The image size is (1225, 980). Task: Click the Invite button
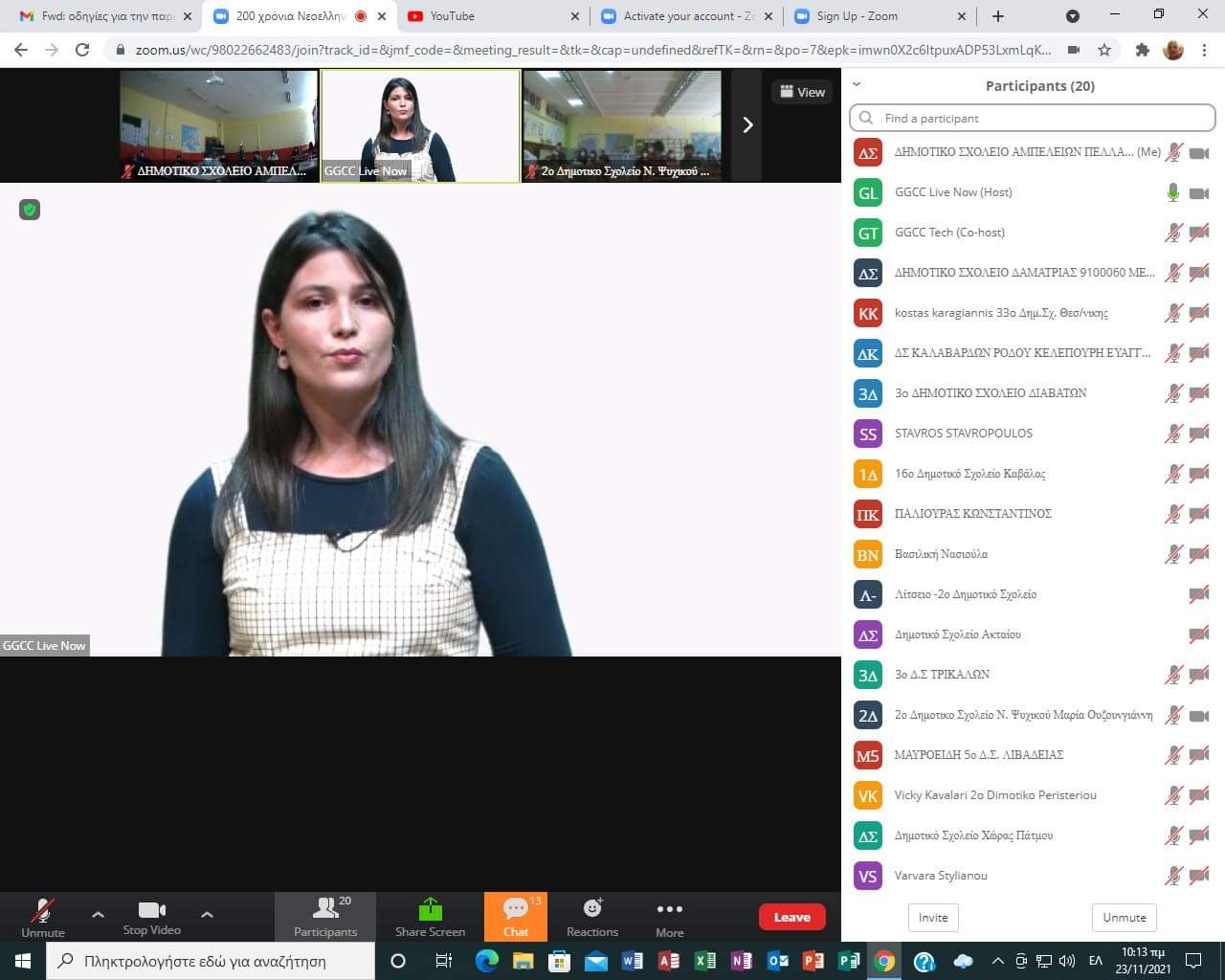(933, 917)
